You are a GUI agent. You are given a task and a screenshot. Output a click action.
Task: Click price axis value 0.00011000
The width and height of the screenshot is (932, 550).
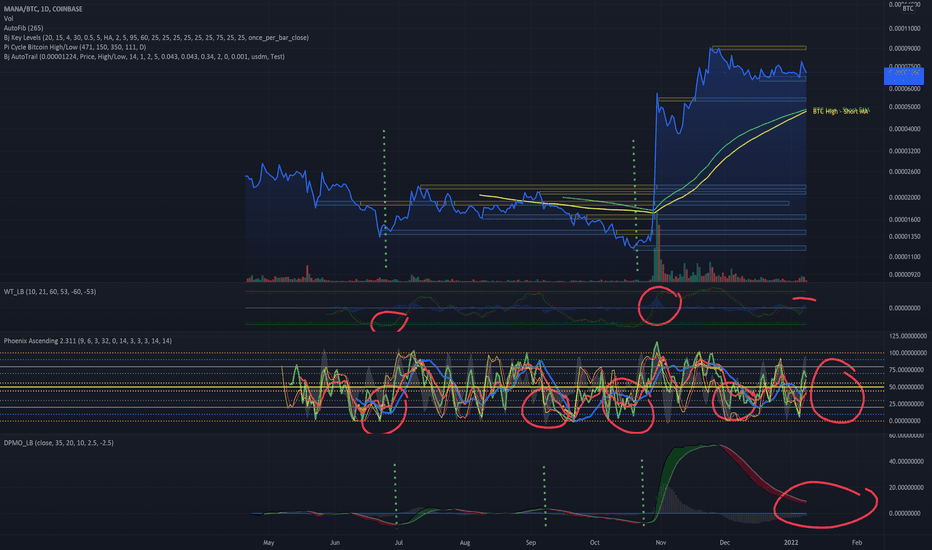click(904, 29)
